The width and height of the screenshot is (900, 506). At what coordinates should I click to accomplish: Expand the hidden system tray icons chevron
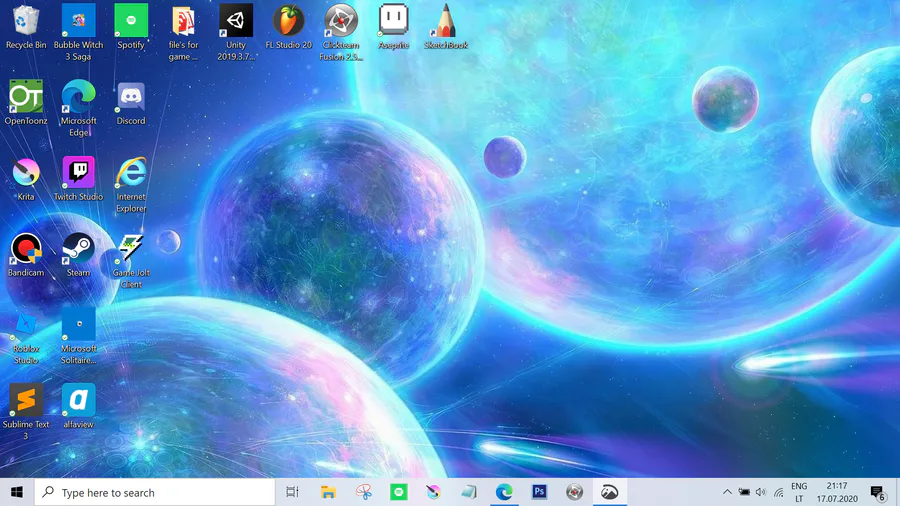727,492
